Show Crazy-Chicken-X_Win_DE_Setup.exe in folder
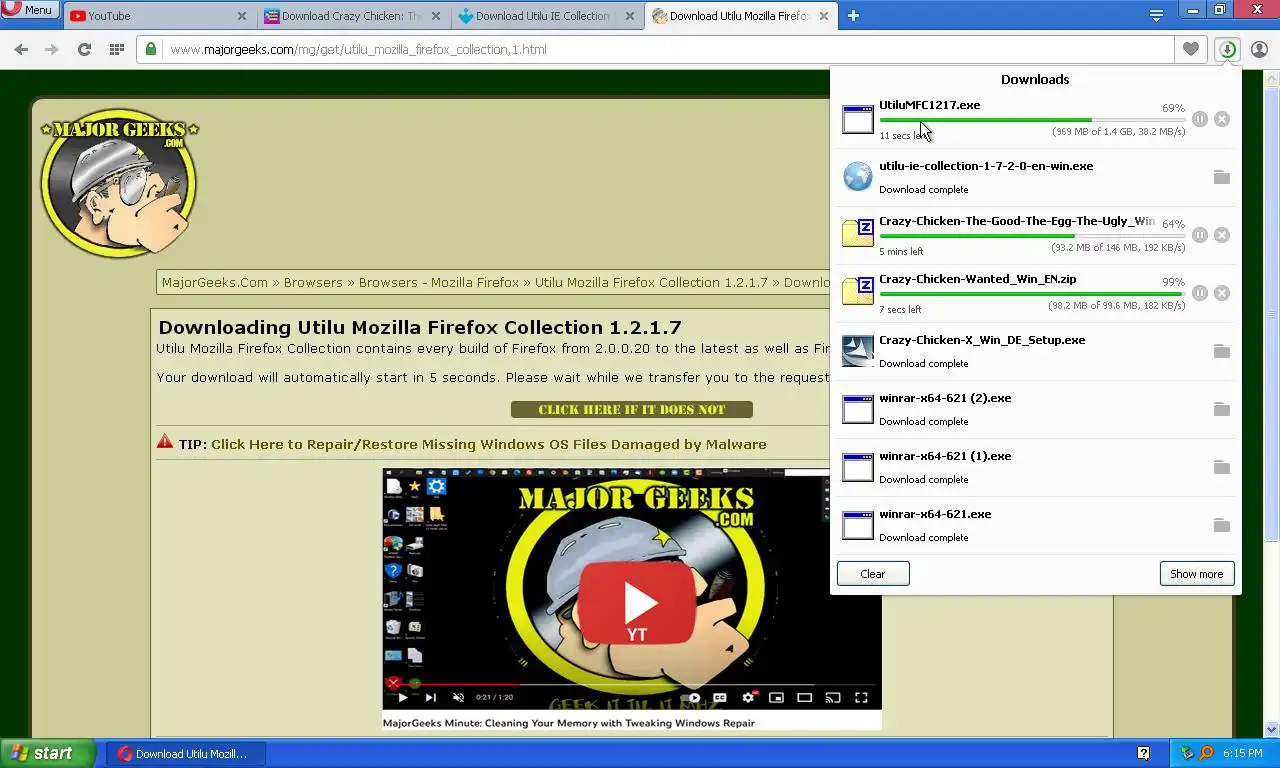 1221,351
